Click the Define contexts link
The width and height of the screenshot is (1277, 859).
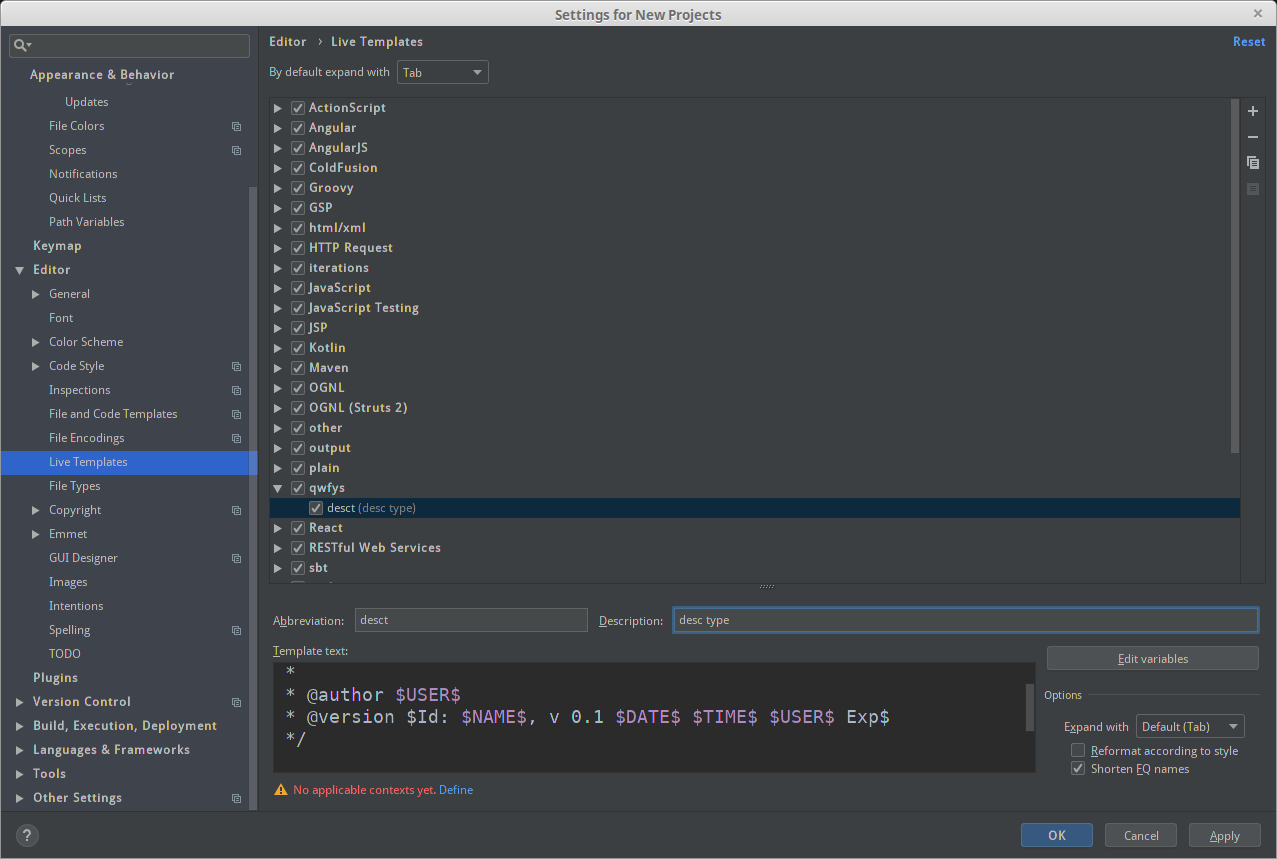pos(456,790)
